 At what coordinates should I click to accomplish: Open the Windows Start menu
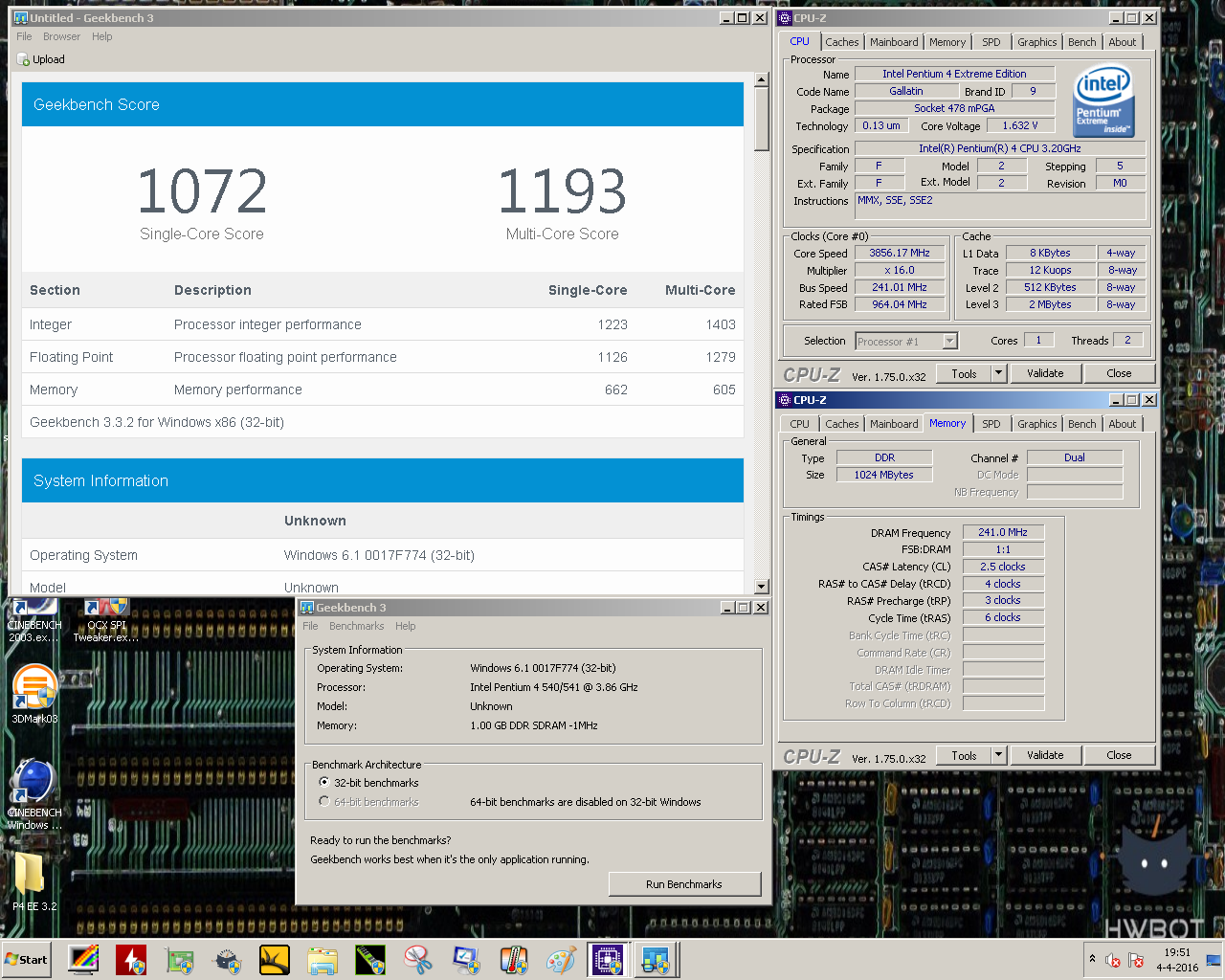[x=27, y=960]
